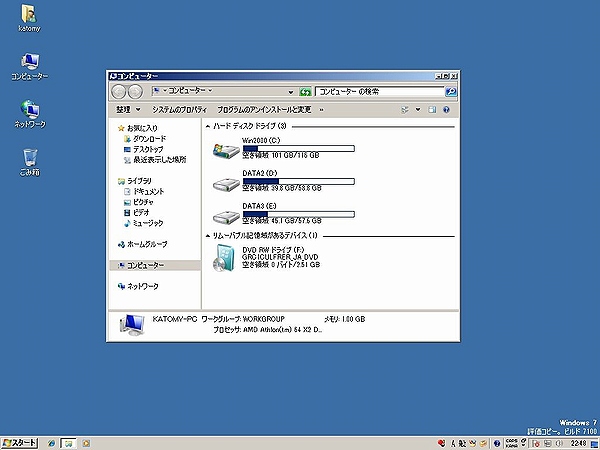Open the address bar history dropdown arrow
The height and width of the screenshot is (450, 600).
(291, 92)
